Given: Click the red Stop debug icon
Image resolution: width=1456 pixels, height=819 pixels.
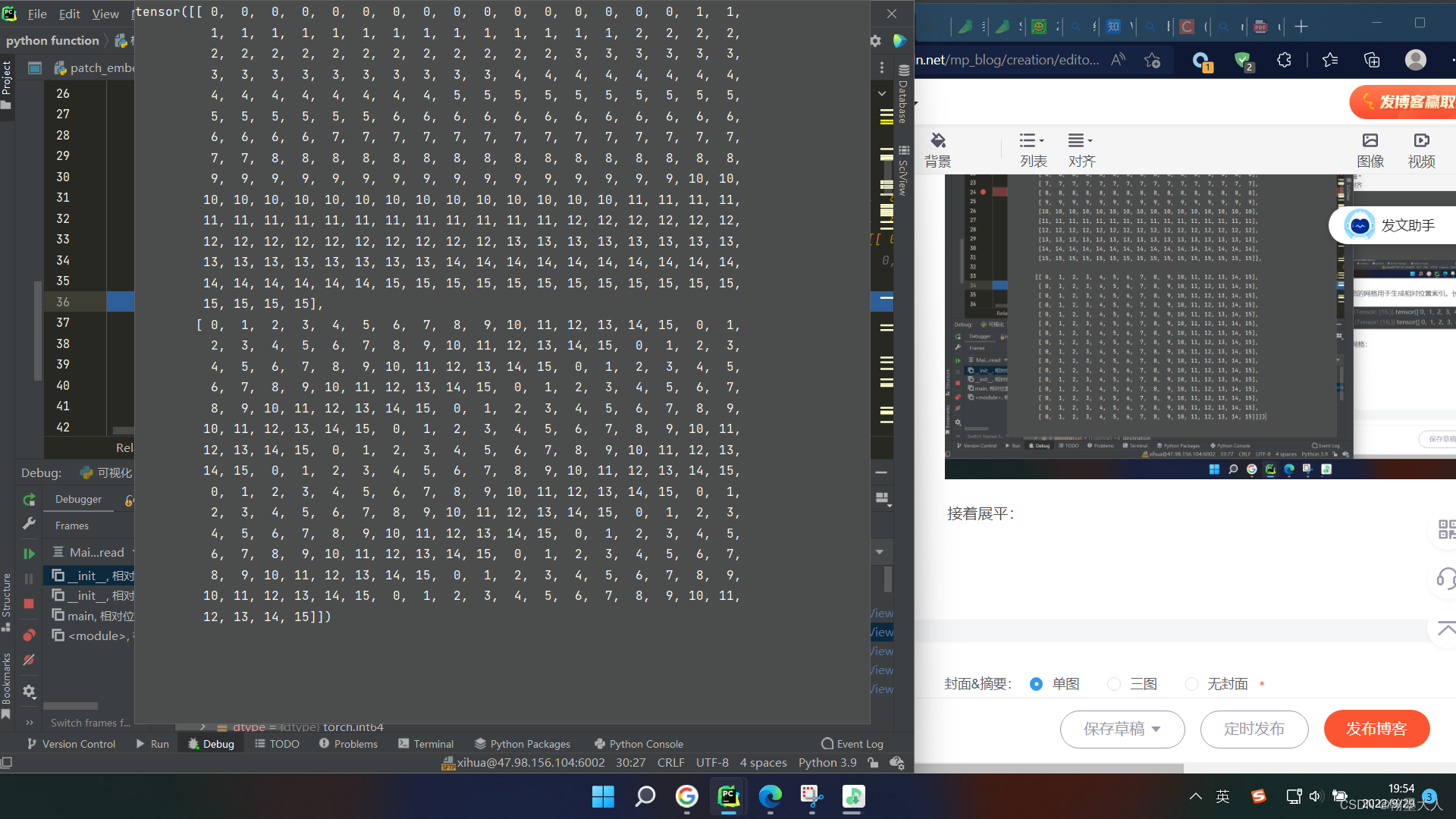Looking at the screenshot, I should tap(29, 604).
